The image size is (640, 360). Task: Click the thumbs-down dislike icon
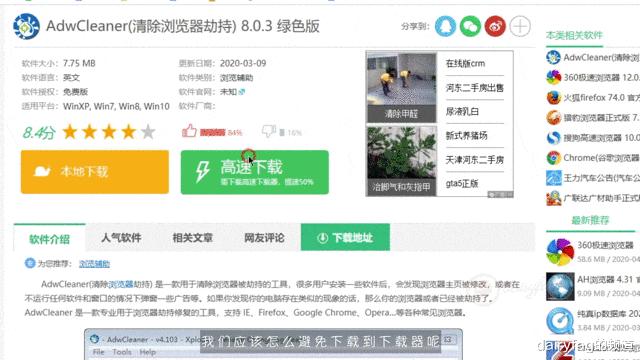tap(269, 131)
